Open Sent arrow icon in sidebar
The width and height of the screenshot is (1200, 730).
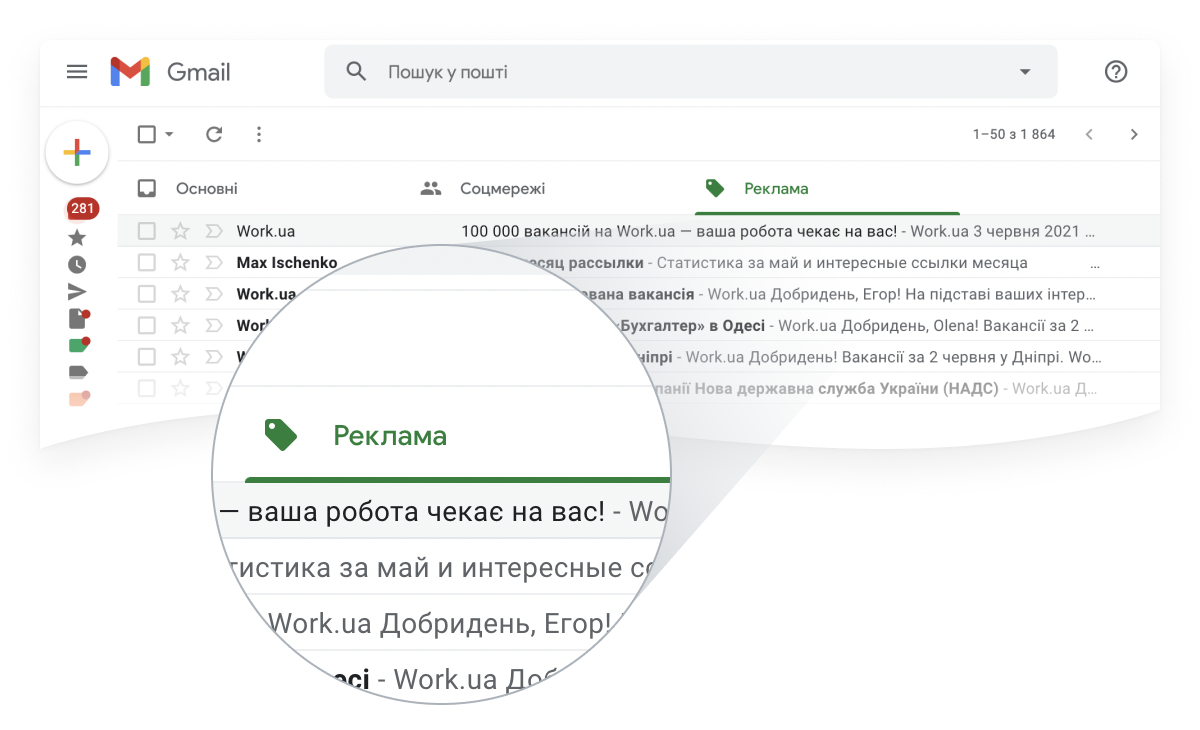point(77,292)
